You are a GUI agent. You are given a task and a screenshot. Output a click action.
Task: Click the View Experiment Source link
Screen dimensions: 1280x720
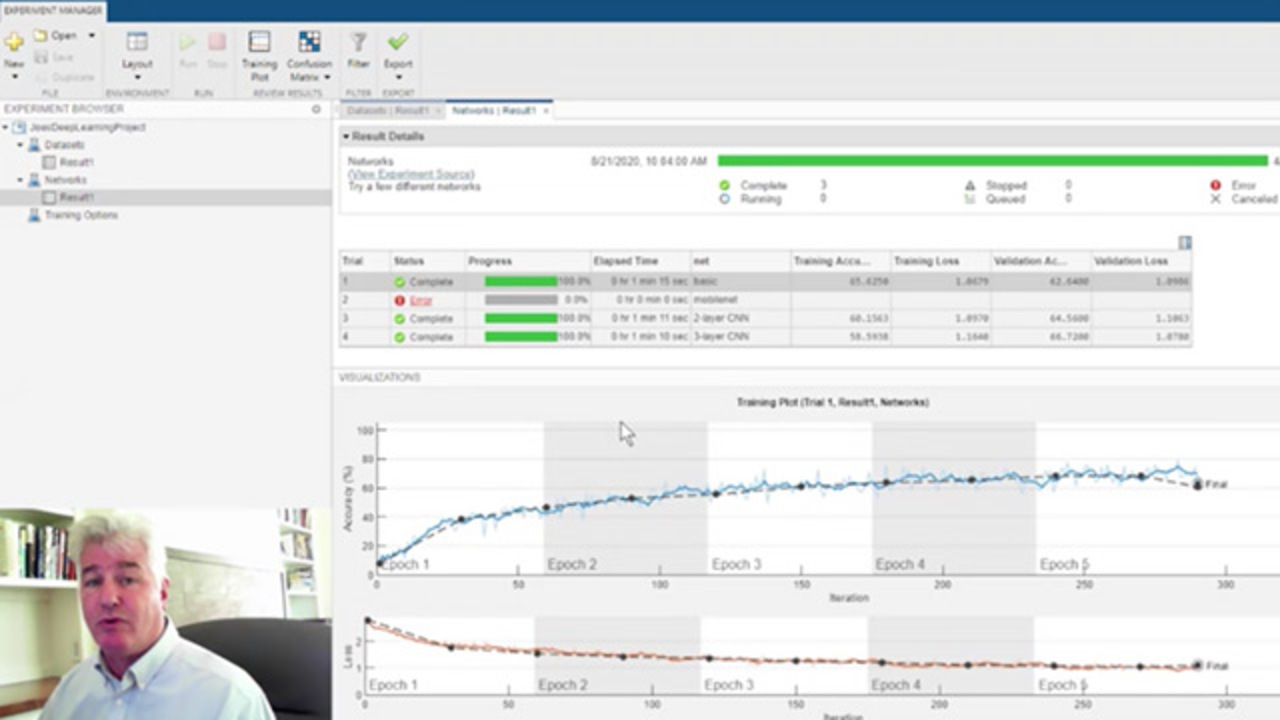(411, 174)
